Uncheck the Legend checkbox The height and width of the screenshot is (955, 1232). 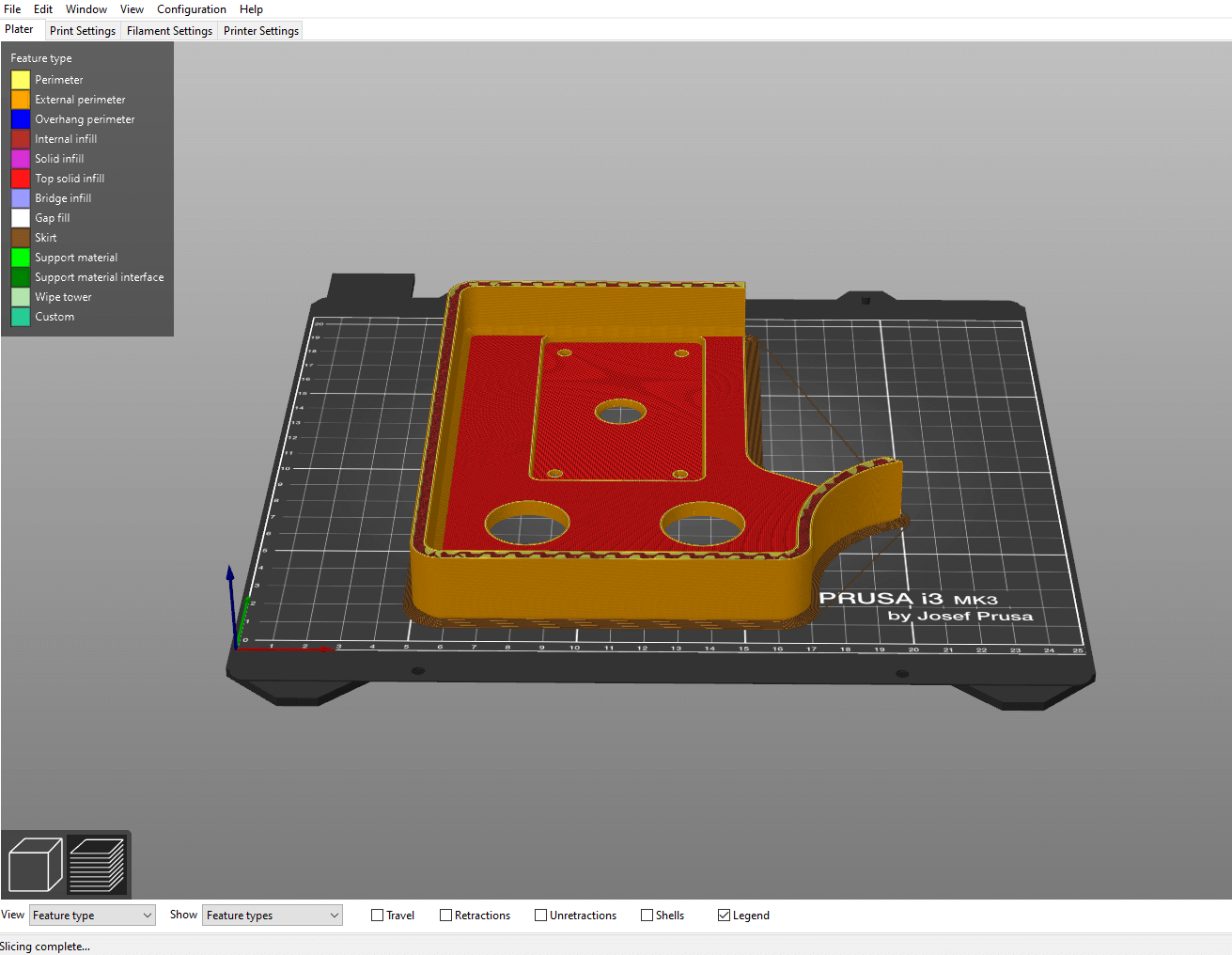point(725,916)
